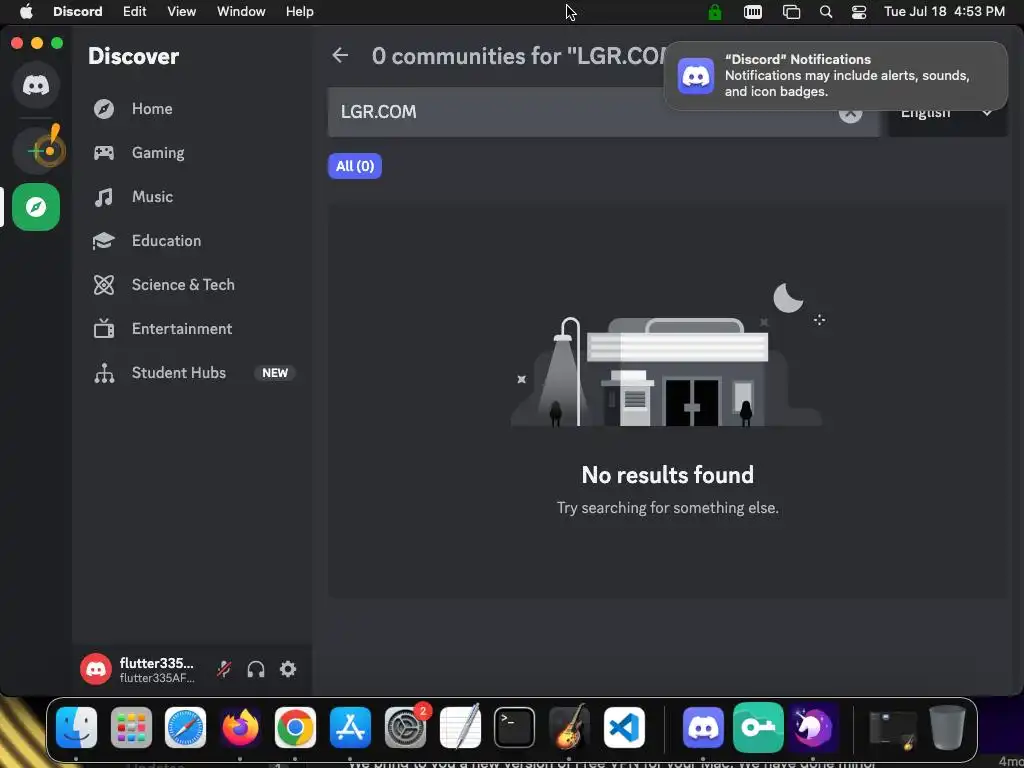Open the Trash in the Dock

pyautogui.click(x=948, y=728)
